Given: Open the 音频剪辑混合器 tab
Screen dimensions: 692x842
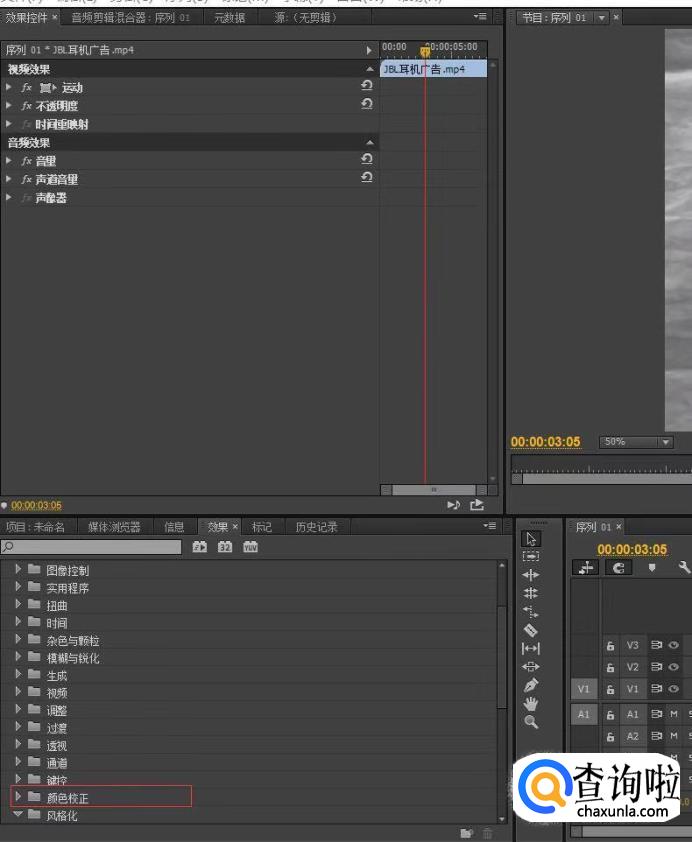Looking at the screenshot, I should tap(129, 17).
